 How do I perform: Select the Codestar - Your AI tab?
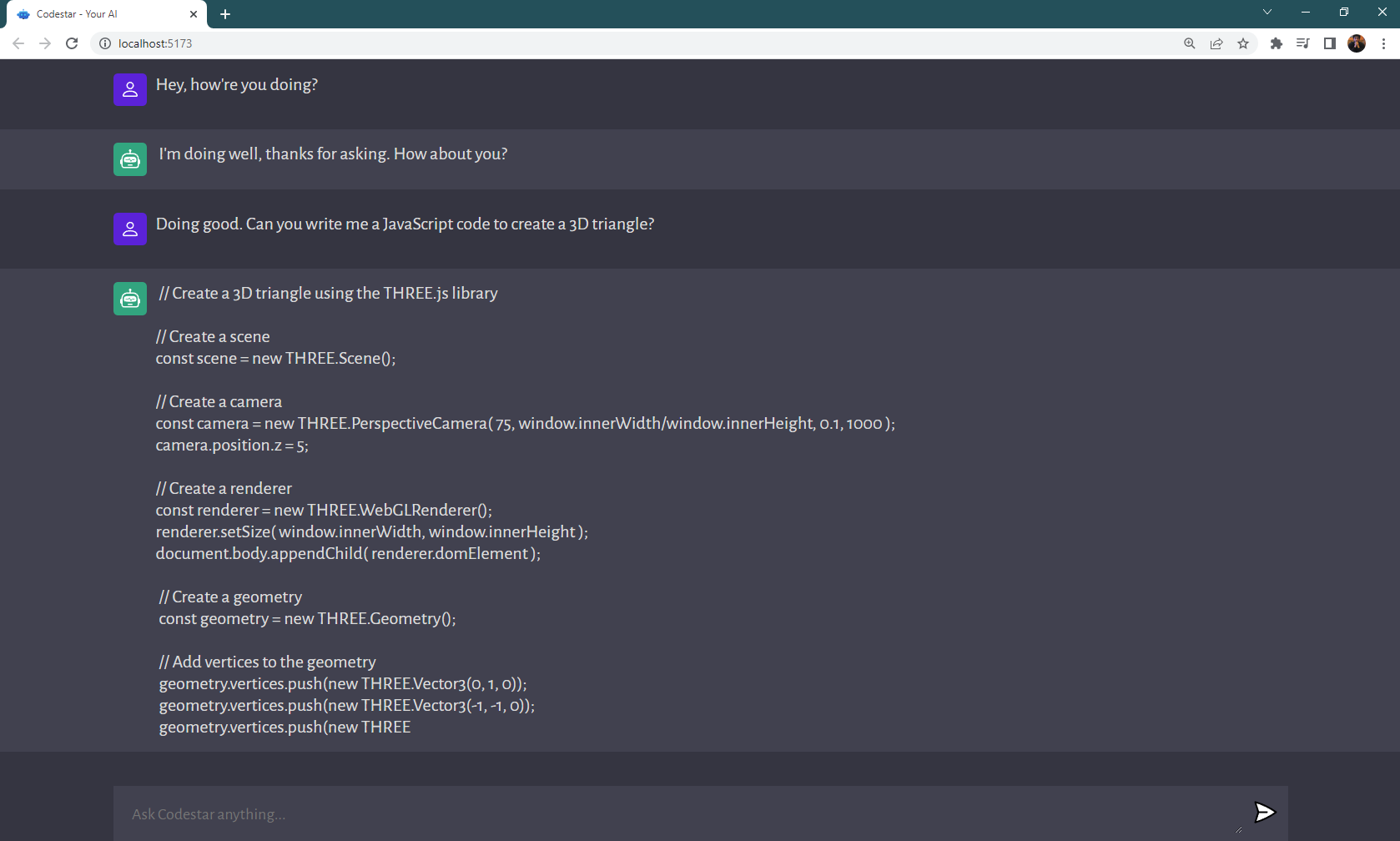106,14
